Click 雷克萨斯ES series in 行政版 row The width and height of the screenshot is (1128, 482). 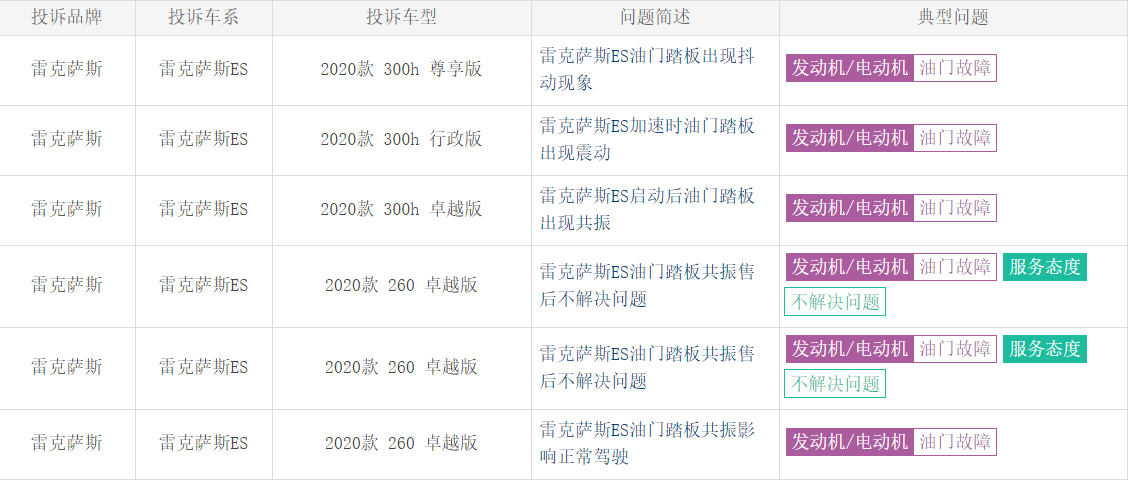(204, 139)
